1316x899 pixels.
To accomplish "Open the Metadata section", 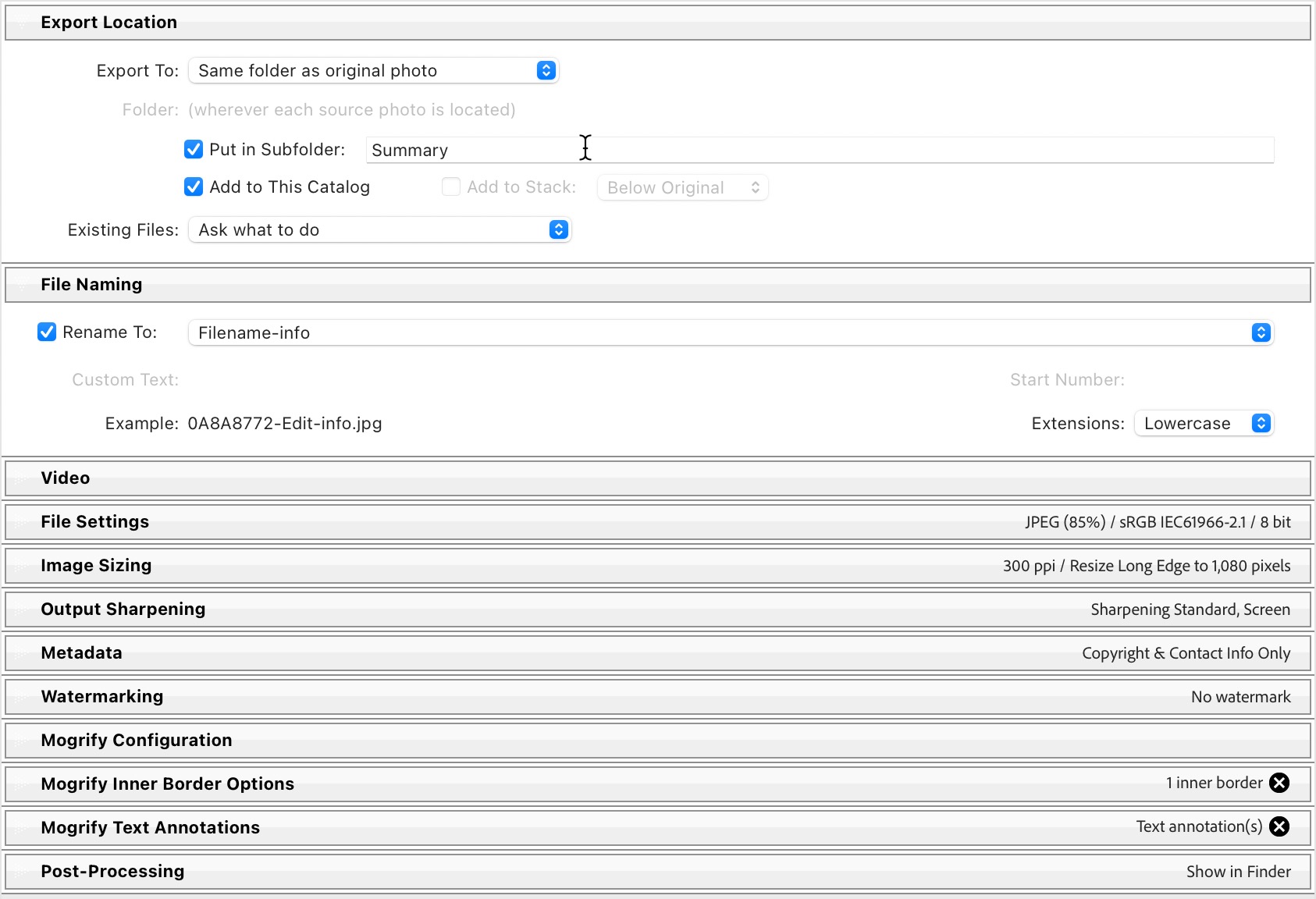I will tap(81, 653).
